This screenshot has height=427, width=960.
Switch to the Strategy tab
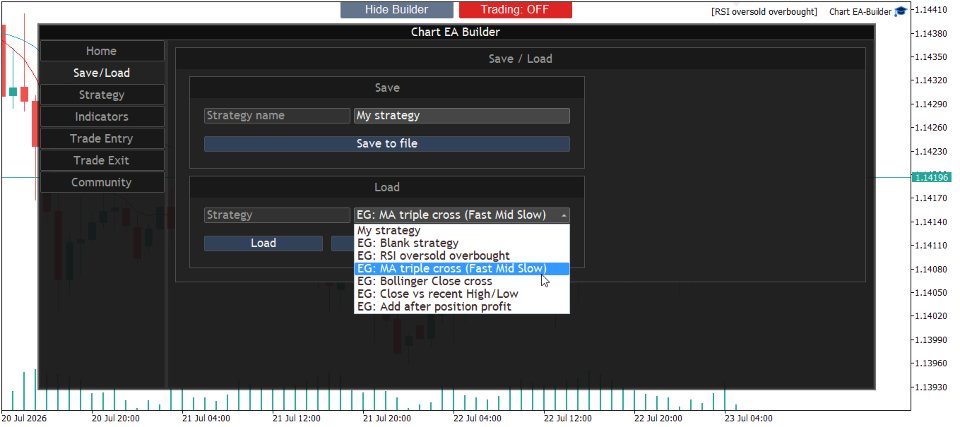(102, 95)
